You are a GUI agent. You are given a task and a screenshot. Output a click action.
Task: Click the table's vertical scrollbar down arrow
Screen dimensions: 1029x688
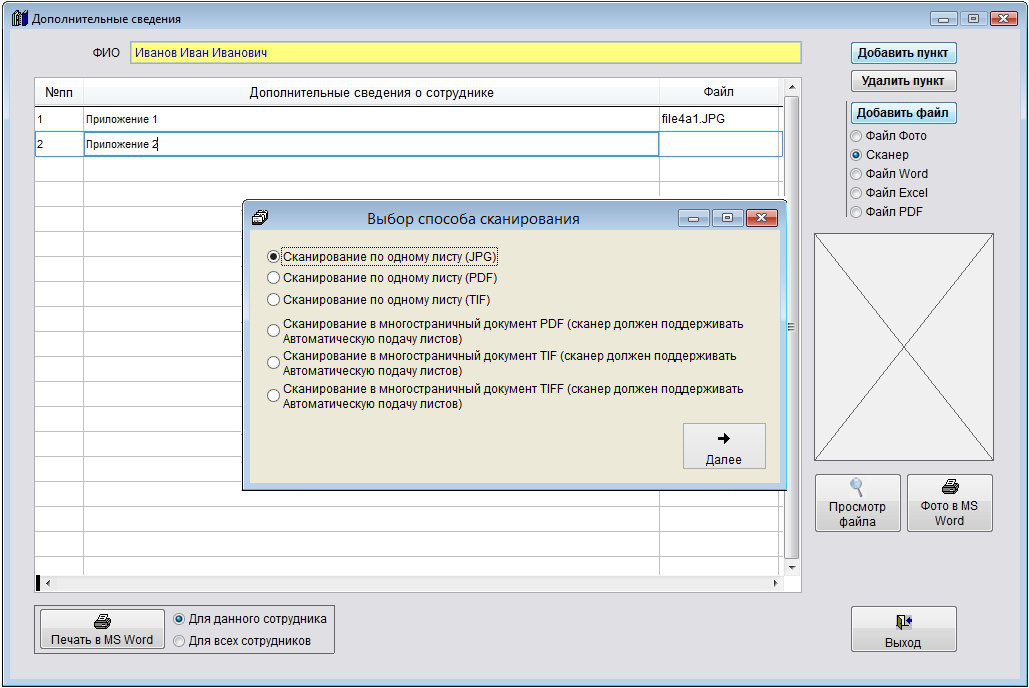coord(792,567)
